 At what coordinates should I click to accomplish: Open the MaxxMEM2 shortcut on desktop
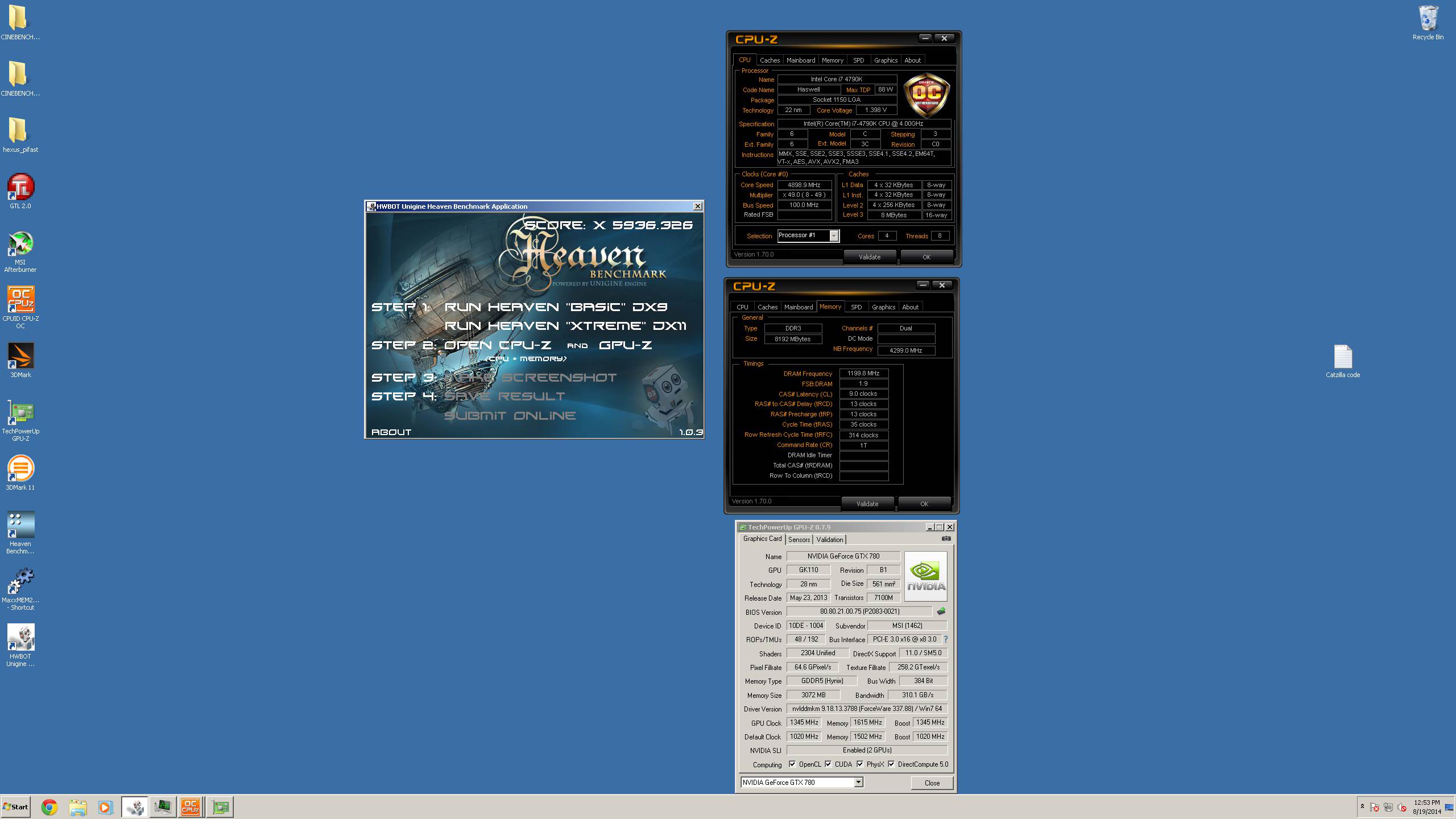tap(20, 589)
